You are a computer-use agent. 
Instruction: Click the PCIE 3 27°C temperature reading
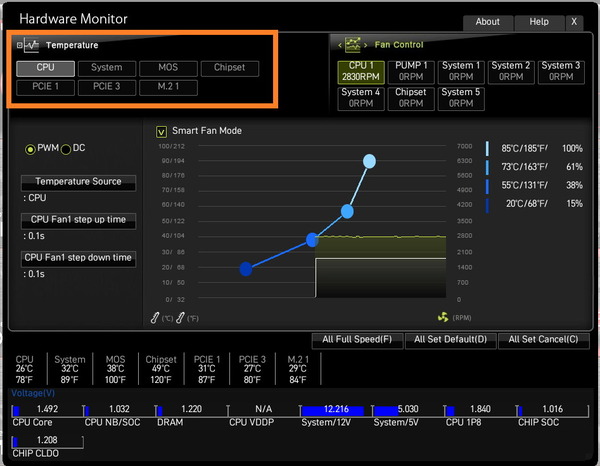point(252,370)
